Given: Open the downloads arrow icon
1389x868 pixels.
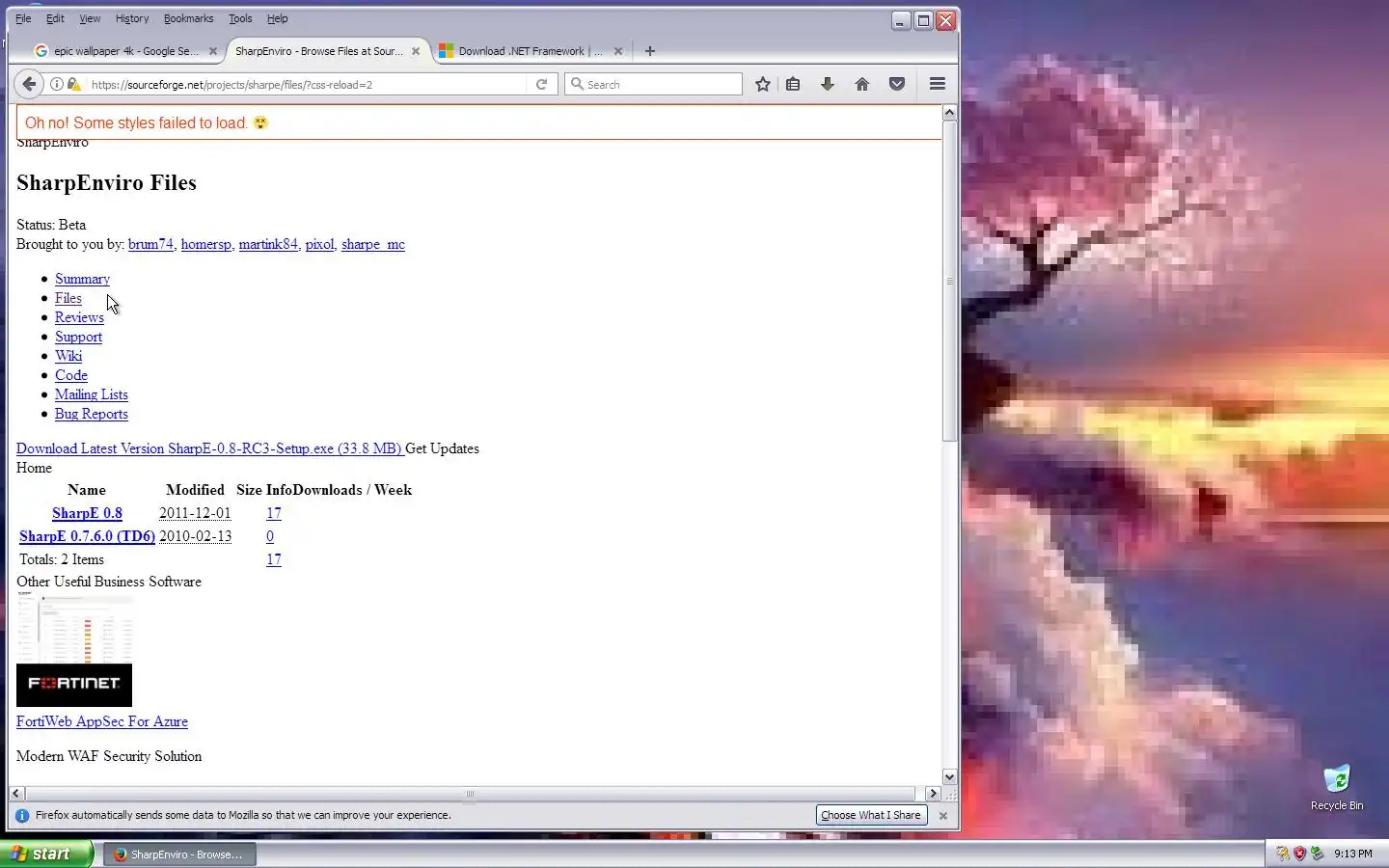Looking at the screenshot, I should click(x=828, y=84).
